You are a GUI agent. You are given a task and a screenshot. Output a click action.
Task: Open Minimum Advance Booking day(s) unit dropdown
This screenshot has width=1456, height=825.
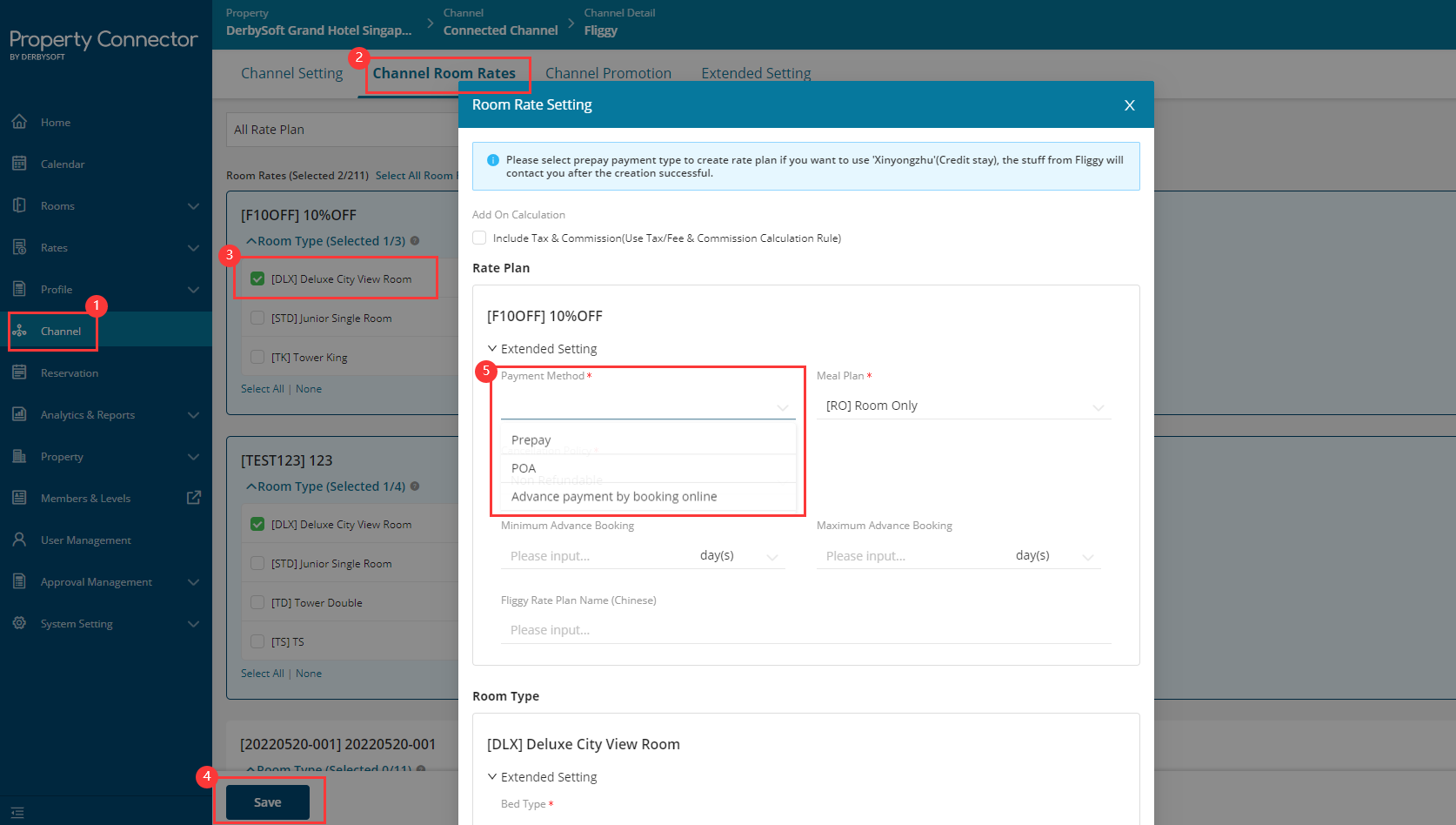tap(738, 556)
